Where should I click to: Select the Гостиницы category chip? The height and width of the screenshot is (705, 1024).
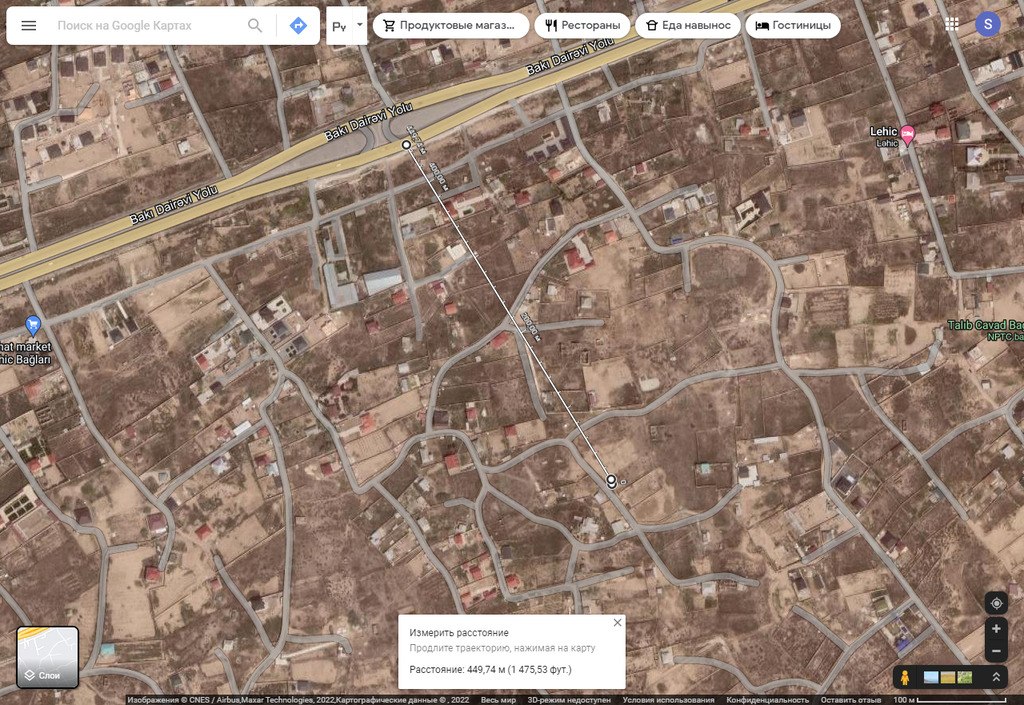(793, 26)
